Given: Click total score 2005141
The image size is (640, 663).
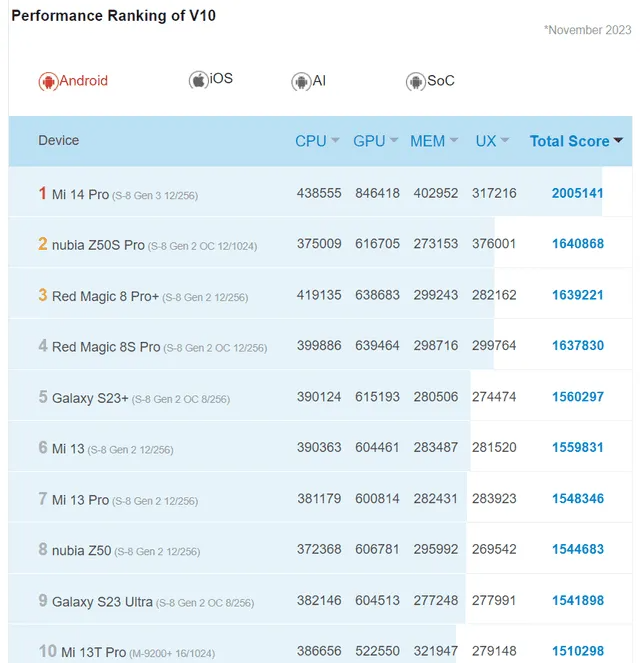Looking at the screenshot, I should pyautogui.click(x=577, y=193).
